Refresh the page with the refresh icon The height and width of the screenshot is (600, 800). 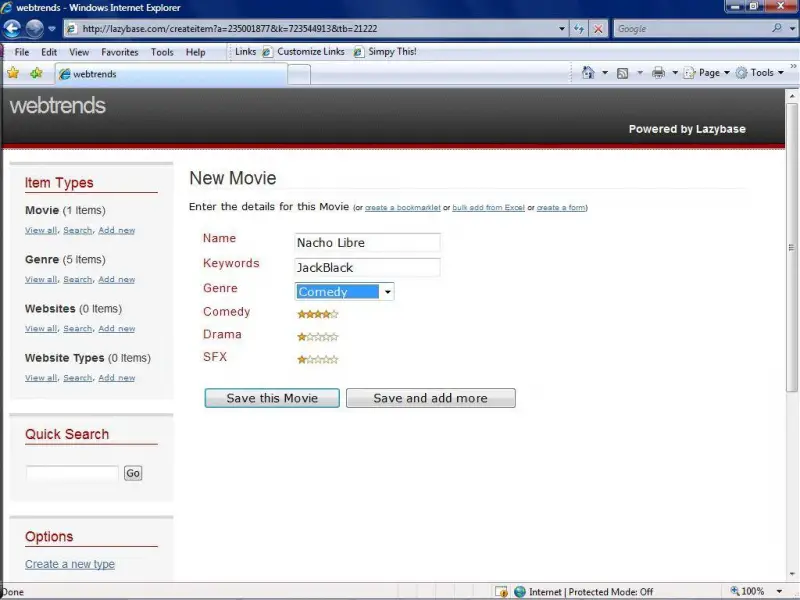[579, 29]
